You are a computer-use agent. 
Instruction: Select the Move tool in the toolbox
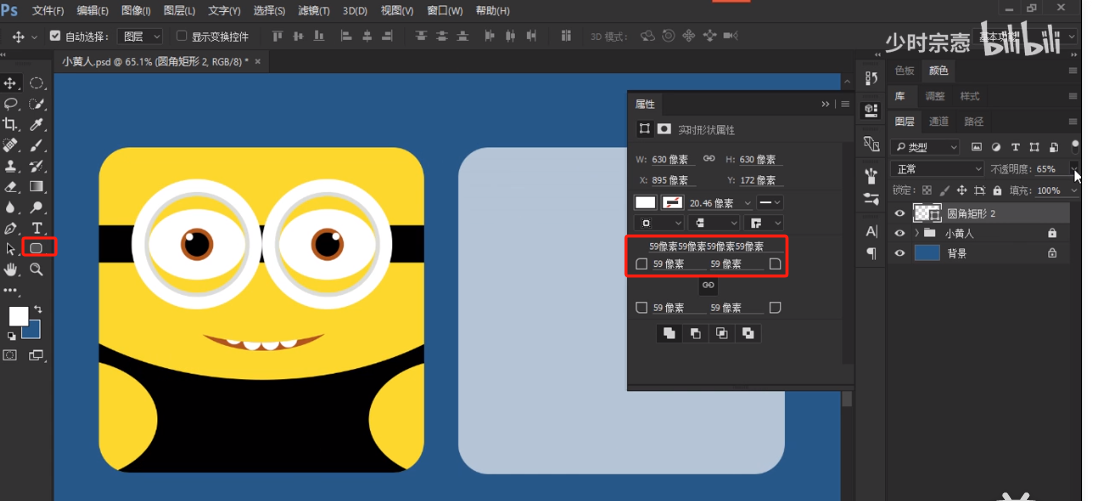click(10, 84)
